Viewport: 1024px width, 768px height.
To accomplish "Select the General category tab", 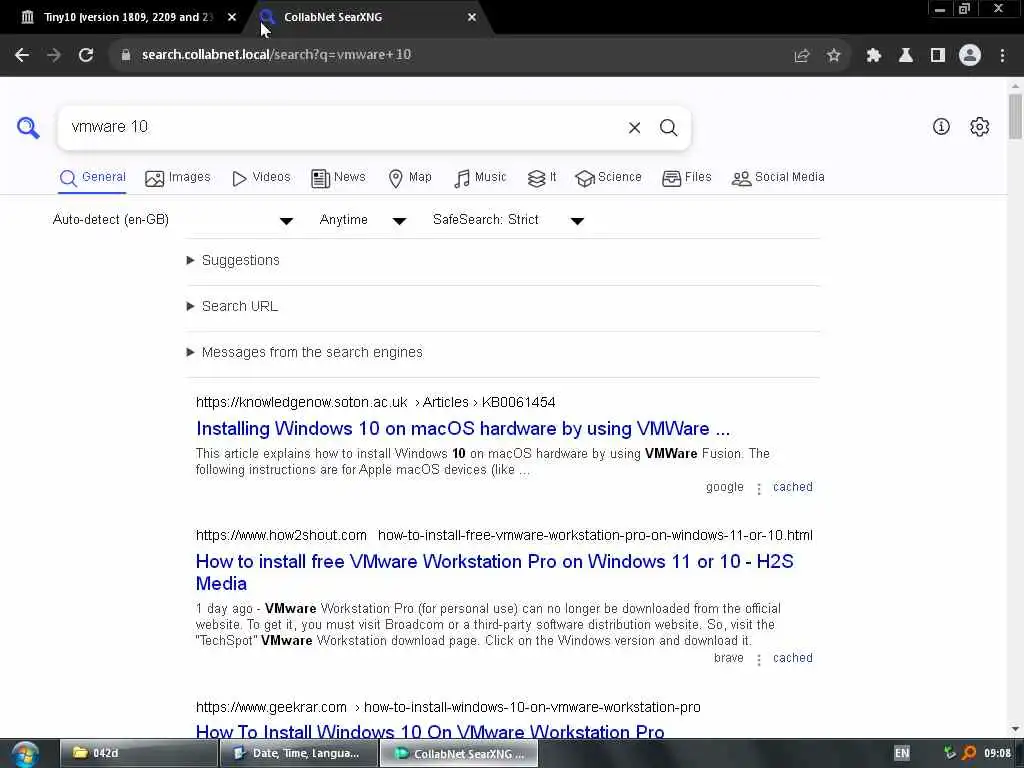I will [92, 177].
